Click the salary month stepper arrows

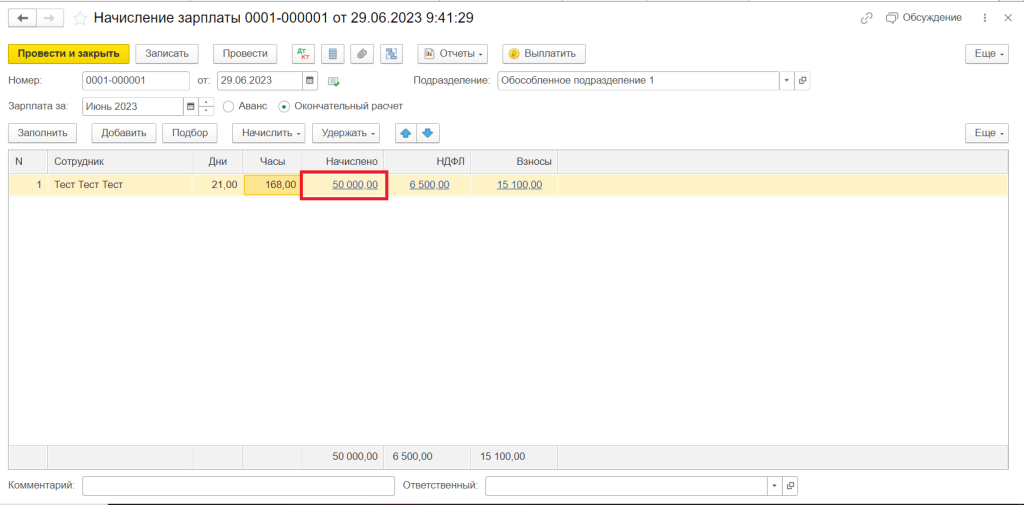(x=206, y=107)
